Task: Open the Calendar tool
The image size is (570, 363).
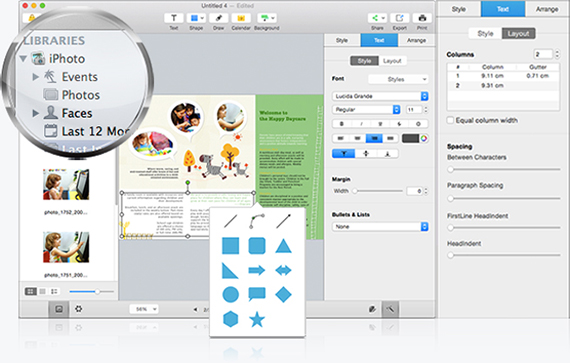Action: point(241,18)
